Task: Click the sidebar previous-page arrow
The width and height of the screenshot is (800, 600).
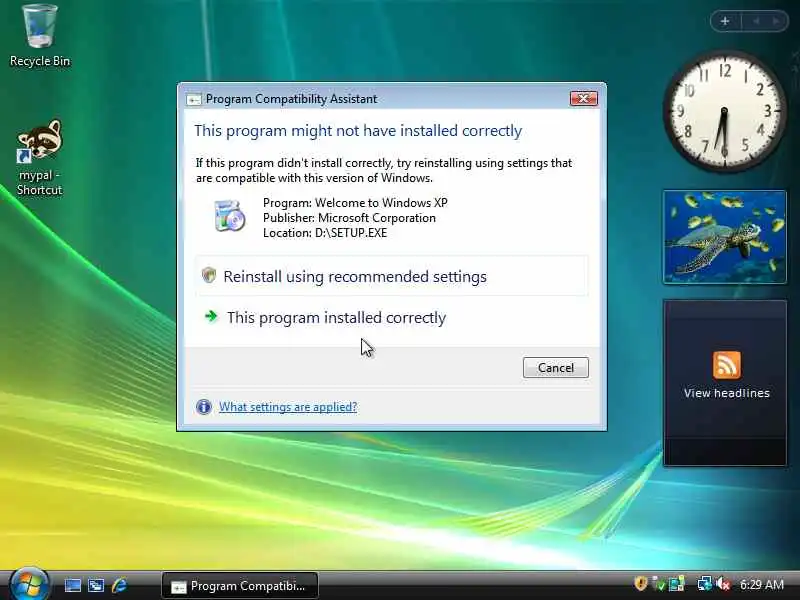Action: (757, 21)
